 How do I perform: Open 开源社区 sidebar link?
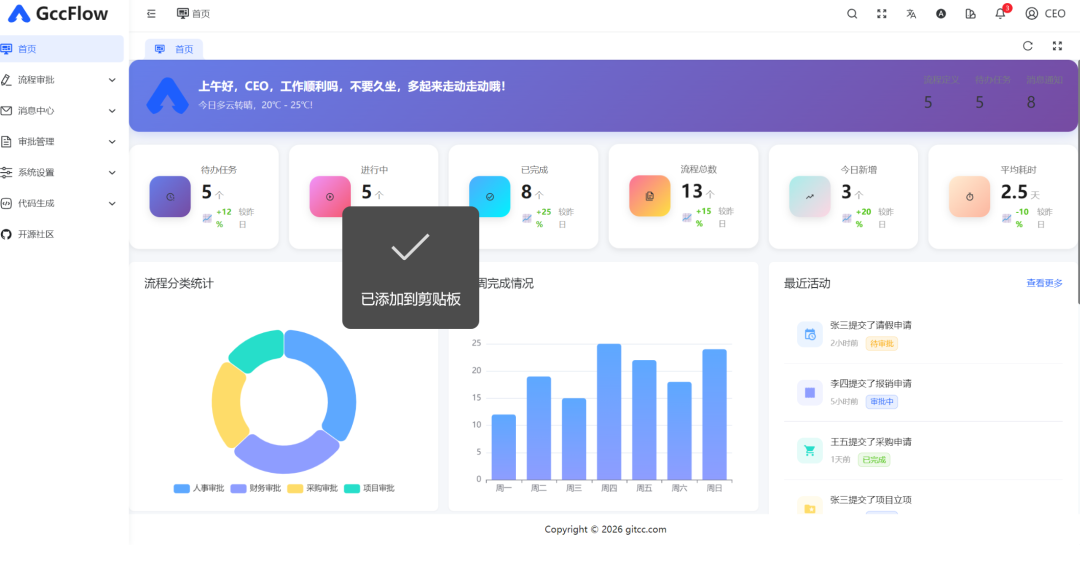[62, 234]
